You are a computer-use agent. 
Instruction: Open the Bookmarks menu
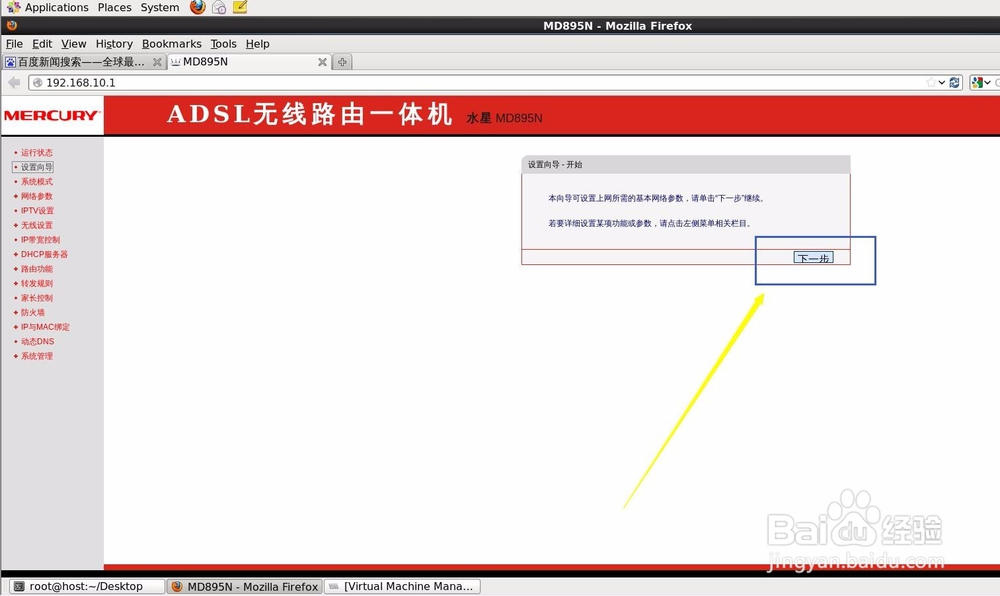point(171,44)
